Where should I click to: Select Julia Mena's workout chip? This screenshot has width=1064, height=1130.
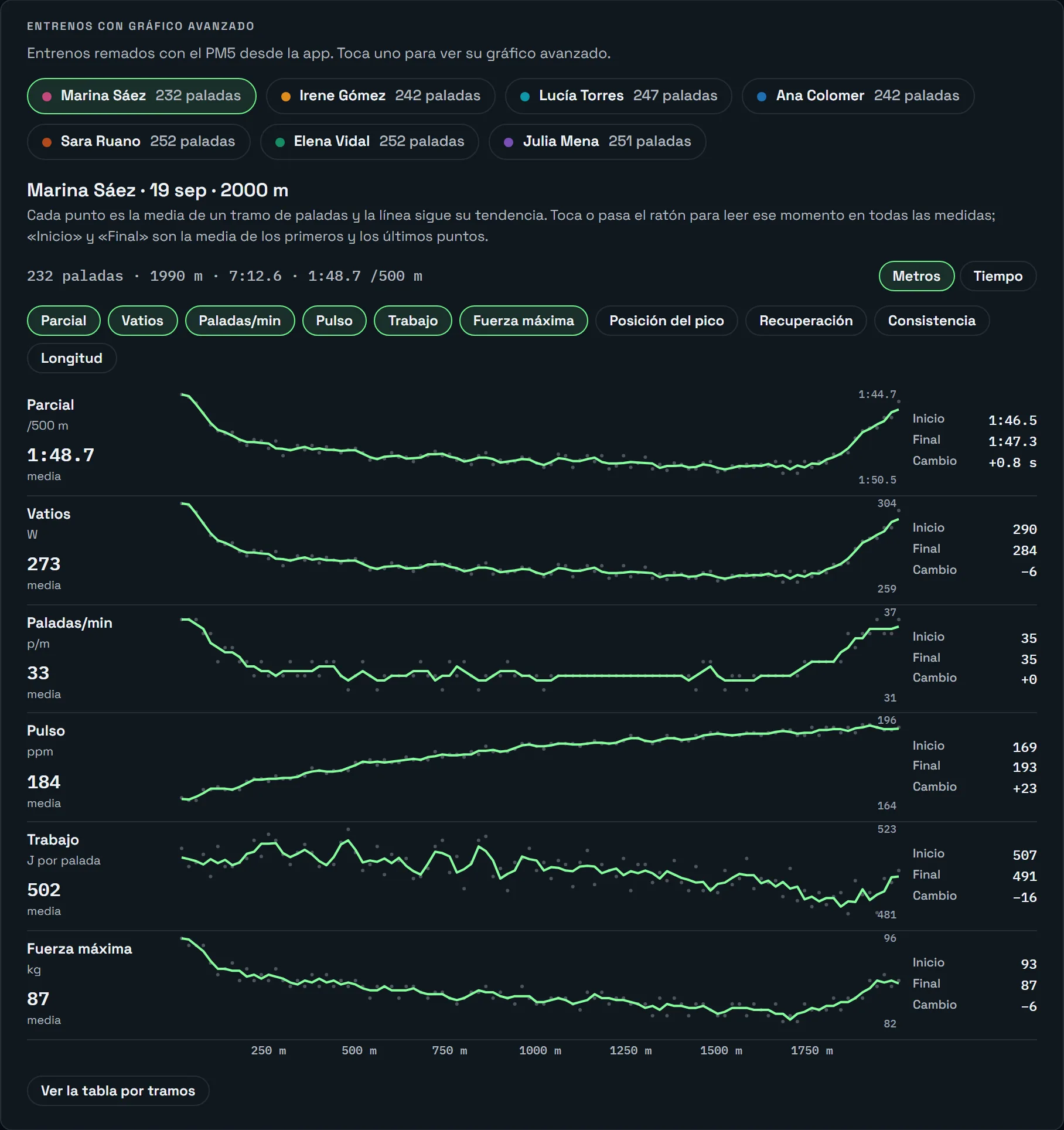597,141
